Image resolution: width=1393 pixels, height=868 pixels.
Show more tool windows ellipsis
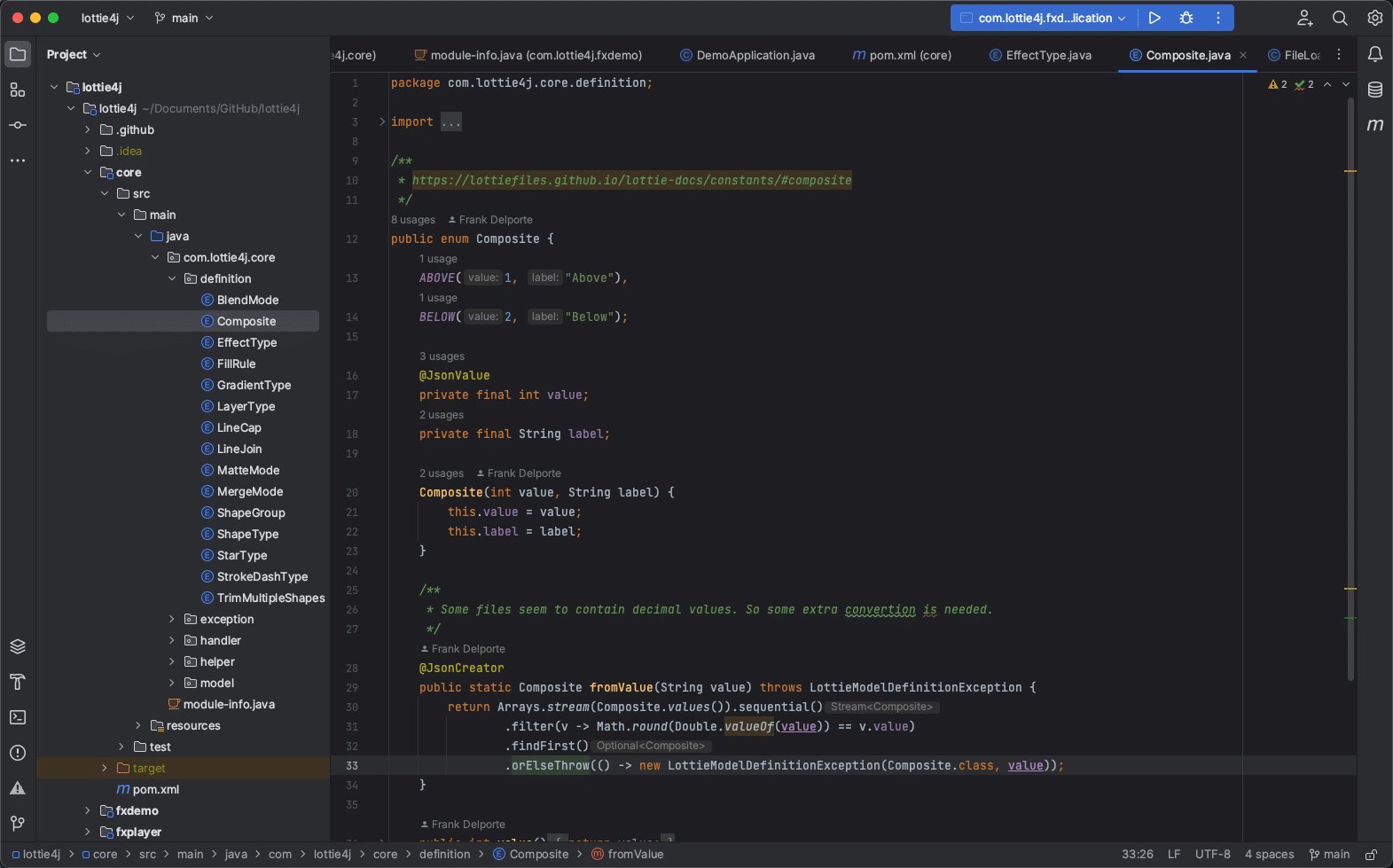[x=18, y=160]
